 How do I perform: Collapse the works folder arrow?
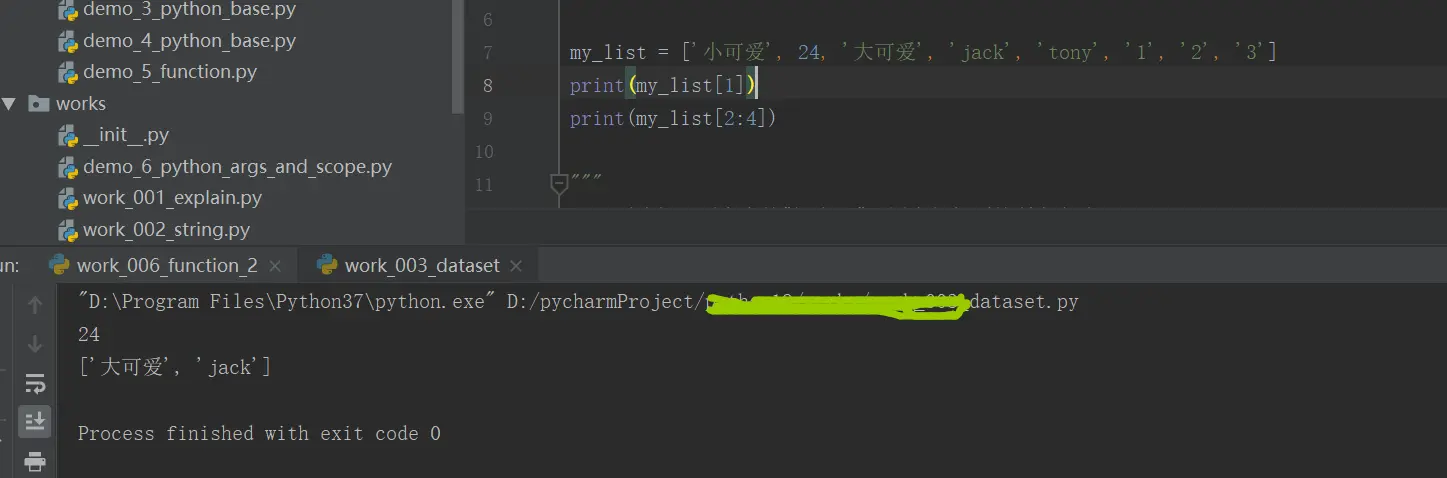[9, 103]
